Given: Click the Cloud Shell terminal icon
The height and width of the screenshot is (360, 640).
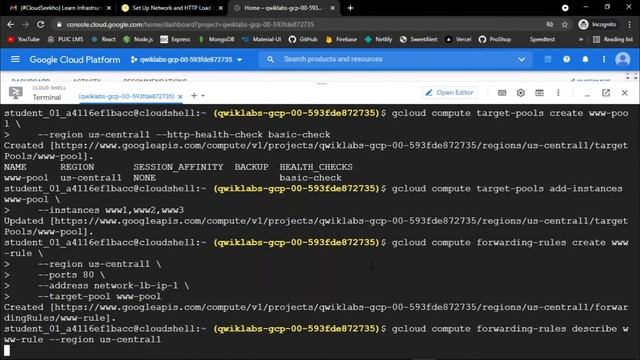Looking at the screenshot, I should [x=16, y=93].
